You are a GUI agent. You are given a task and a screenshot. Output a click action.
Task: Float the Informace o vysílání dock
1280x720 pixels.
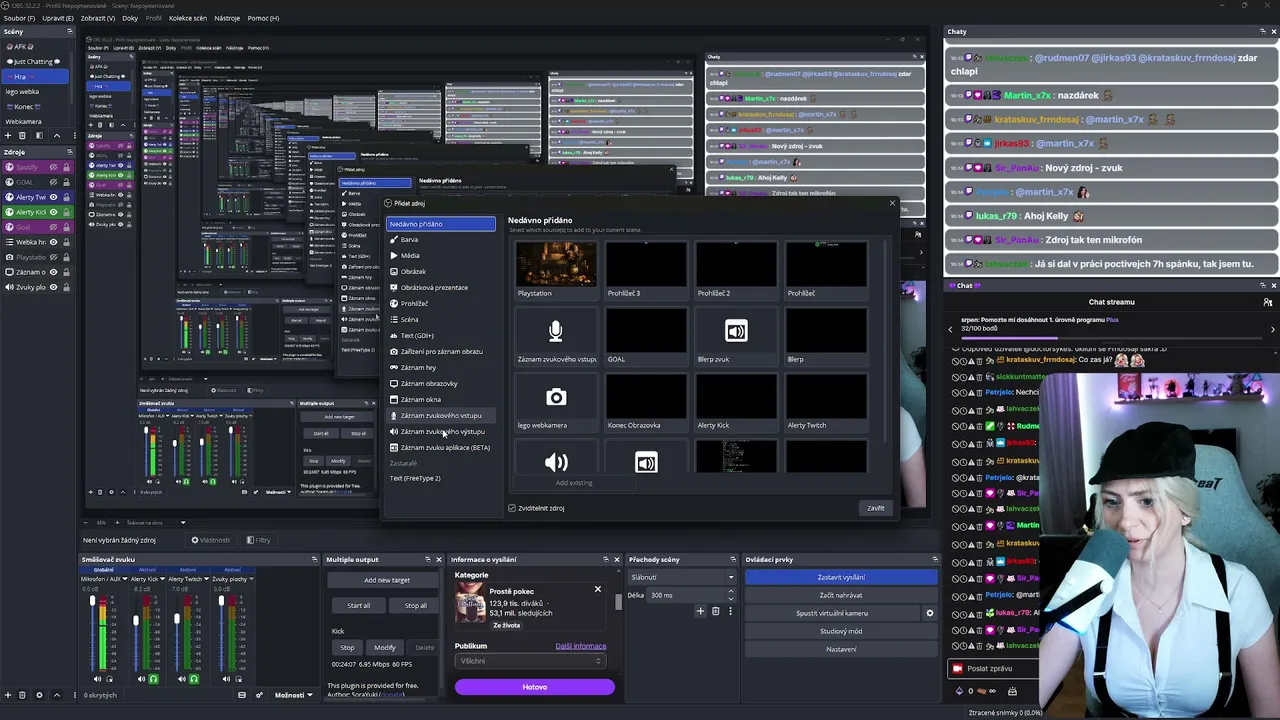(605, 560)
